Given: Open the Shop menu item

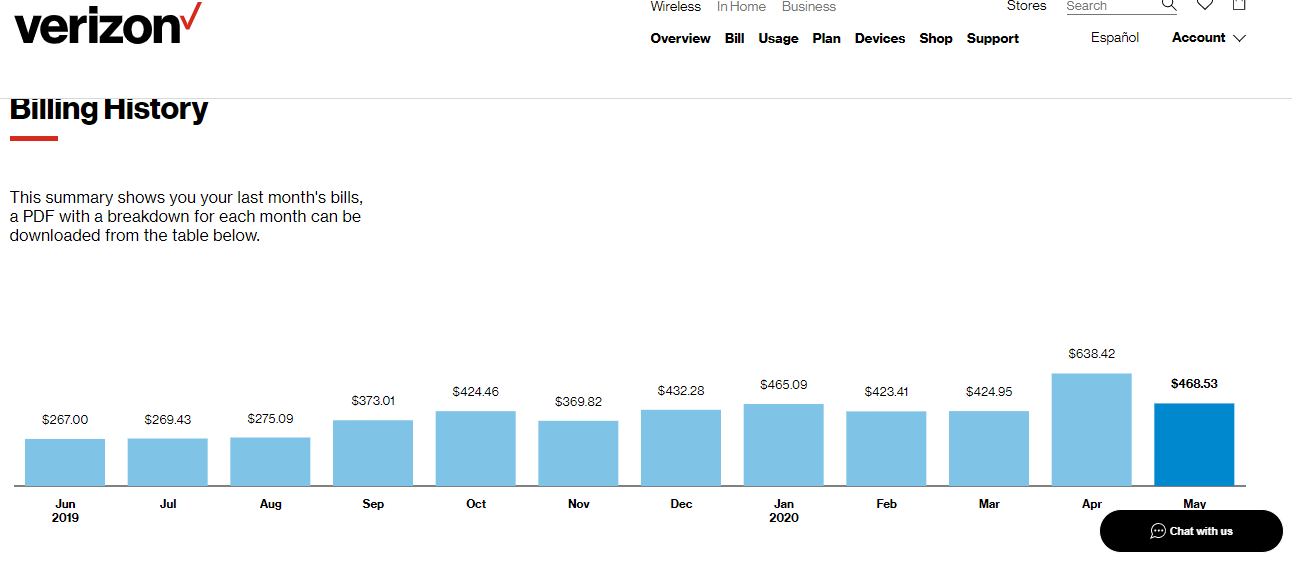Looking at the screenshot, I should tap(936, 38).
